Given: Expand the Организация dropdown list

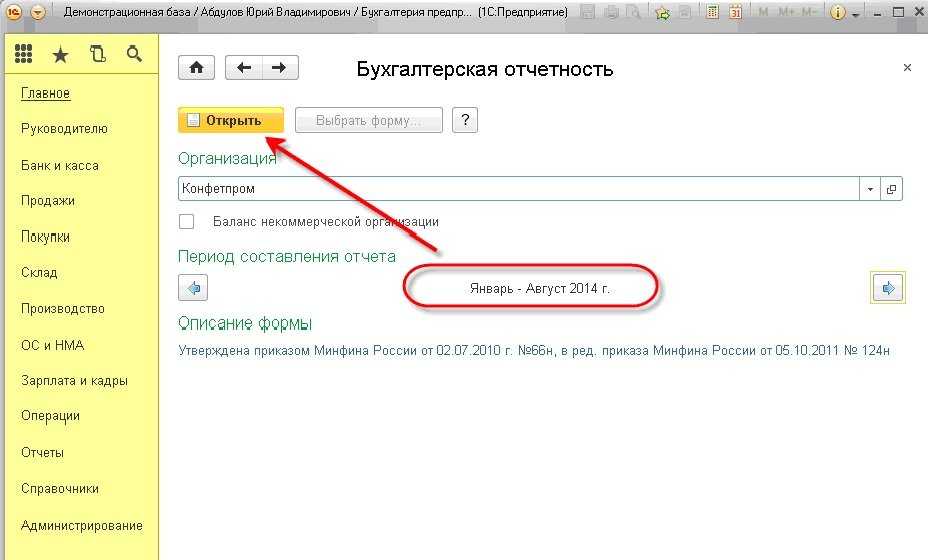Looking at the screenshot, I should point(870,189).
